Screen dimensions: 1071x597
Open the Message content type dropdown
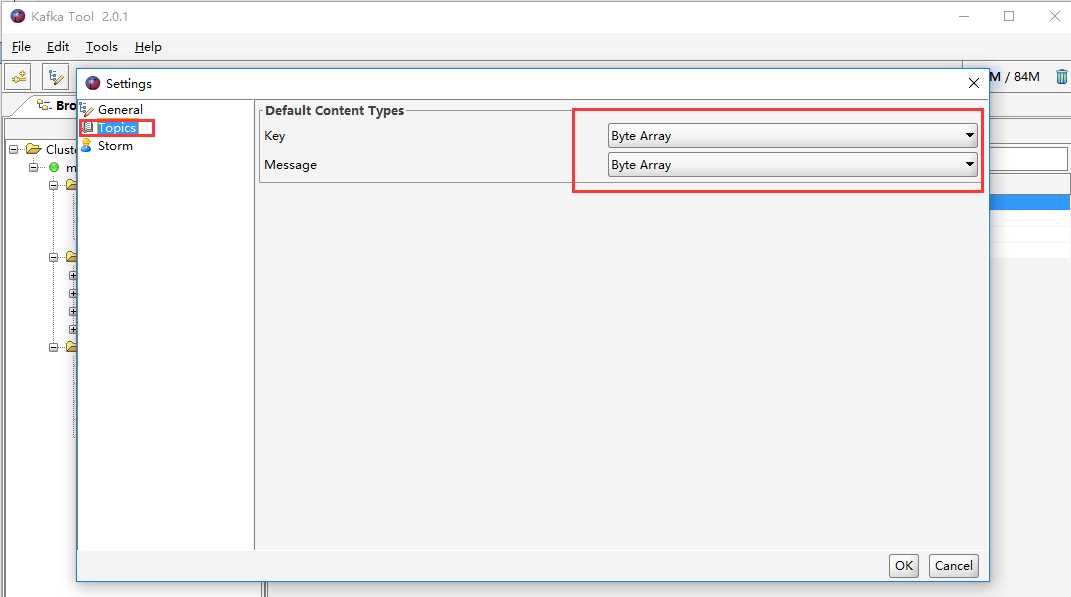(x=792, y=165)
